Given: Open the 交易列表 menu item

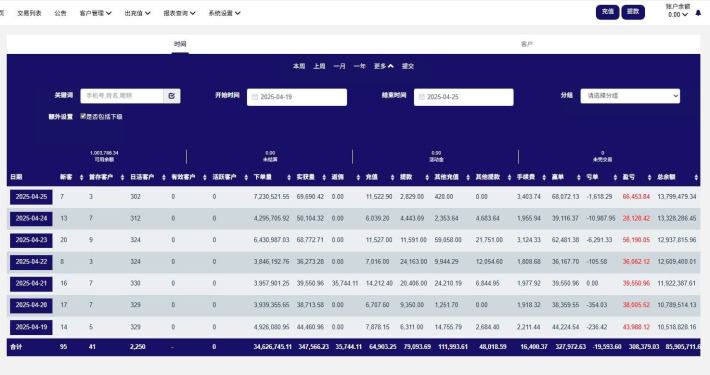Looking at the screenshot, I should point(29,13).
